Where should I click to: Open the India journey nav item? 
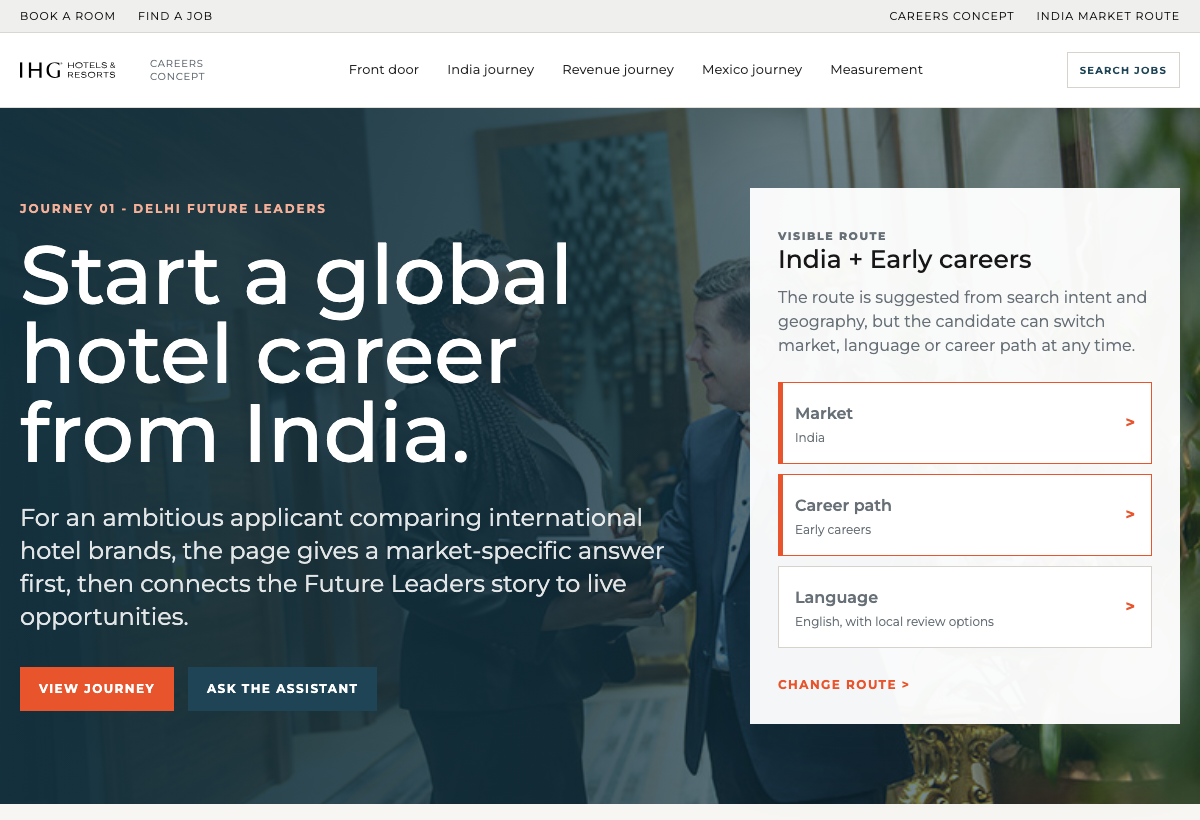[x=490, y=70]
